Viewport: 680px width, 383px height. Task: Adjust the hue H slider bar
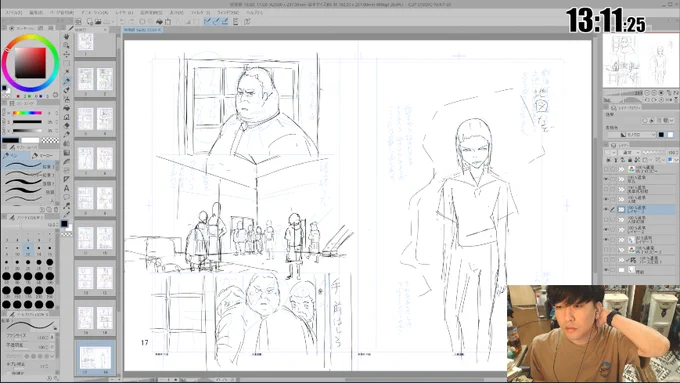[27, 113]
